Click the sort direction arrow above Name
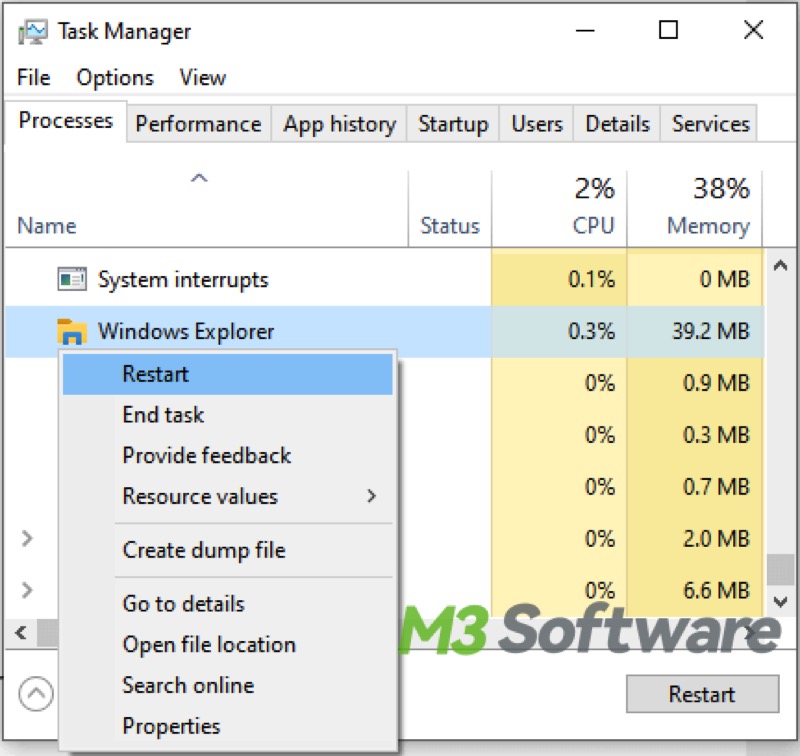 (x=199, y=178)
